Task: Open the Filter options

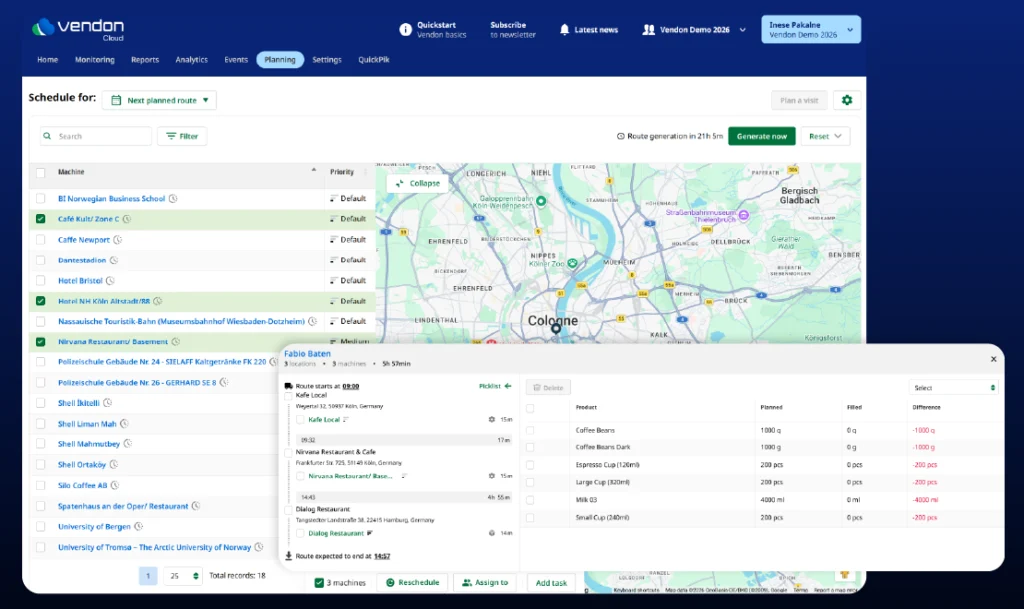Action: coord(182,136)
